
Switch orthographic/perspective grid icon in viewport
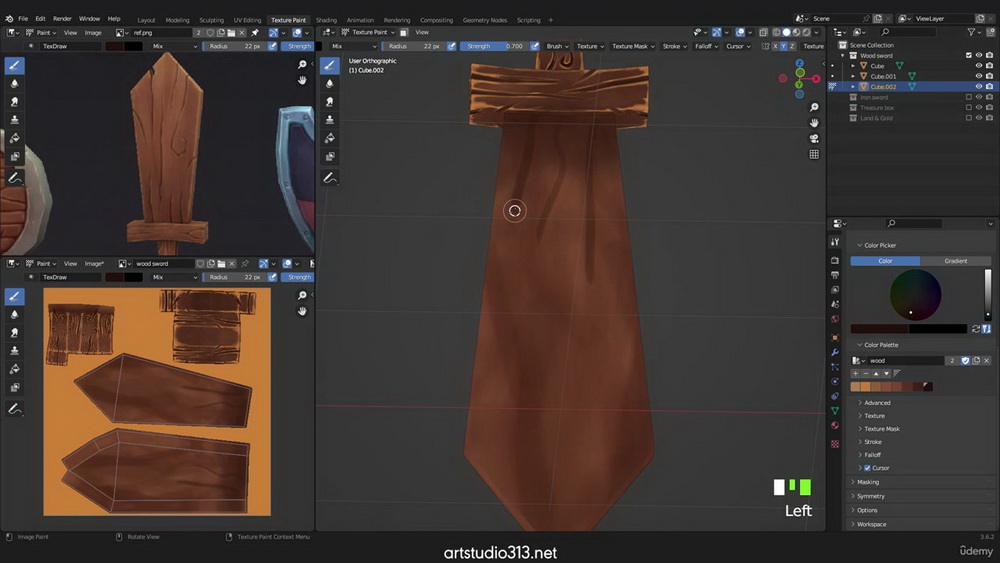814,154
